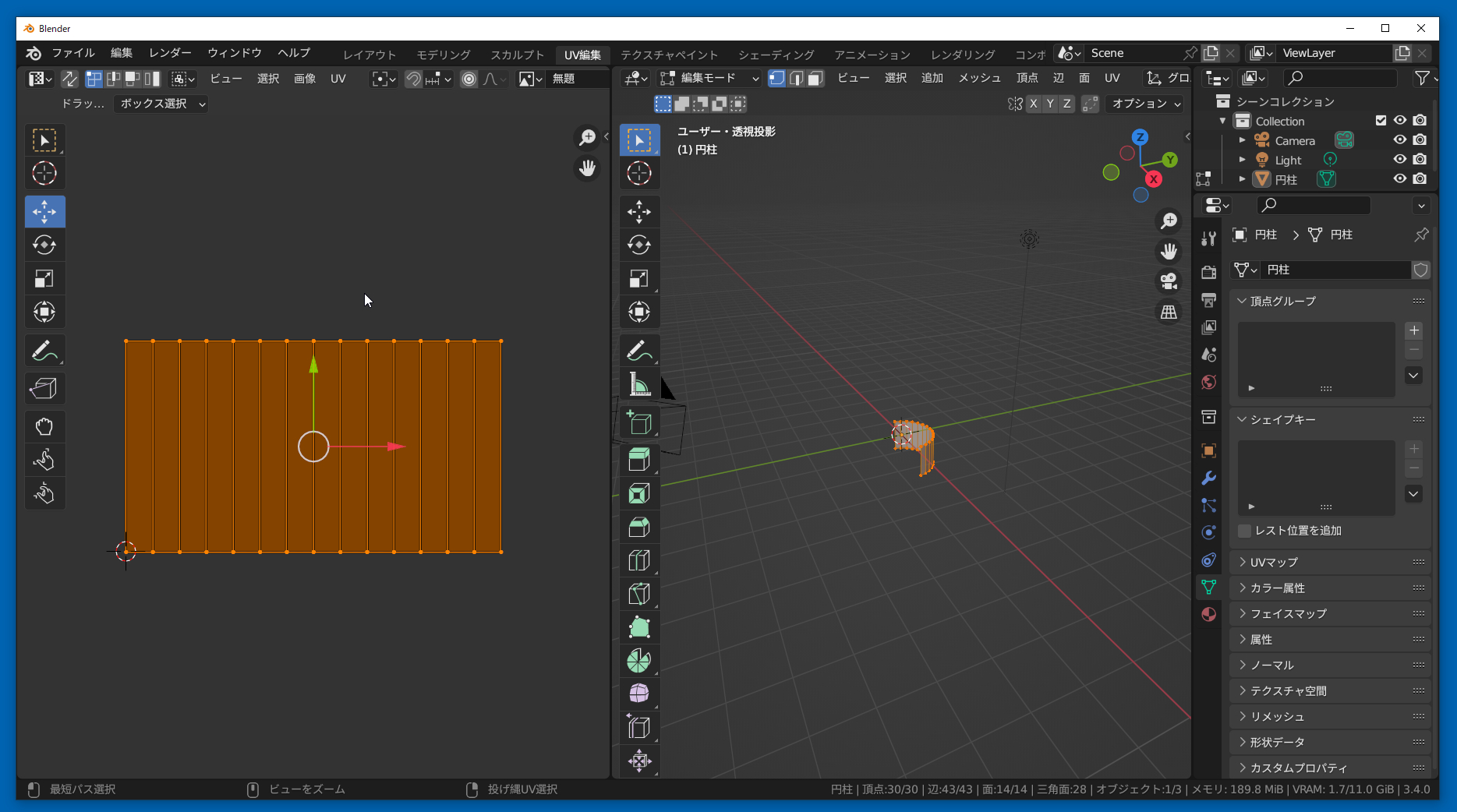Image resolution: width=1457 pixels, height=812 pixels.
Task: Open the Modifiers properties tab
Action: [x=1209, y=478]
